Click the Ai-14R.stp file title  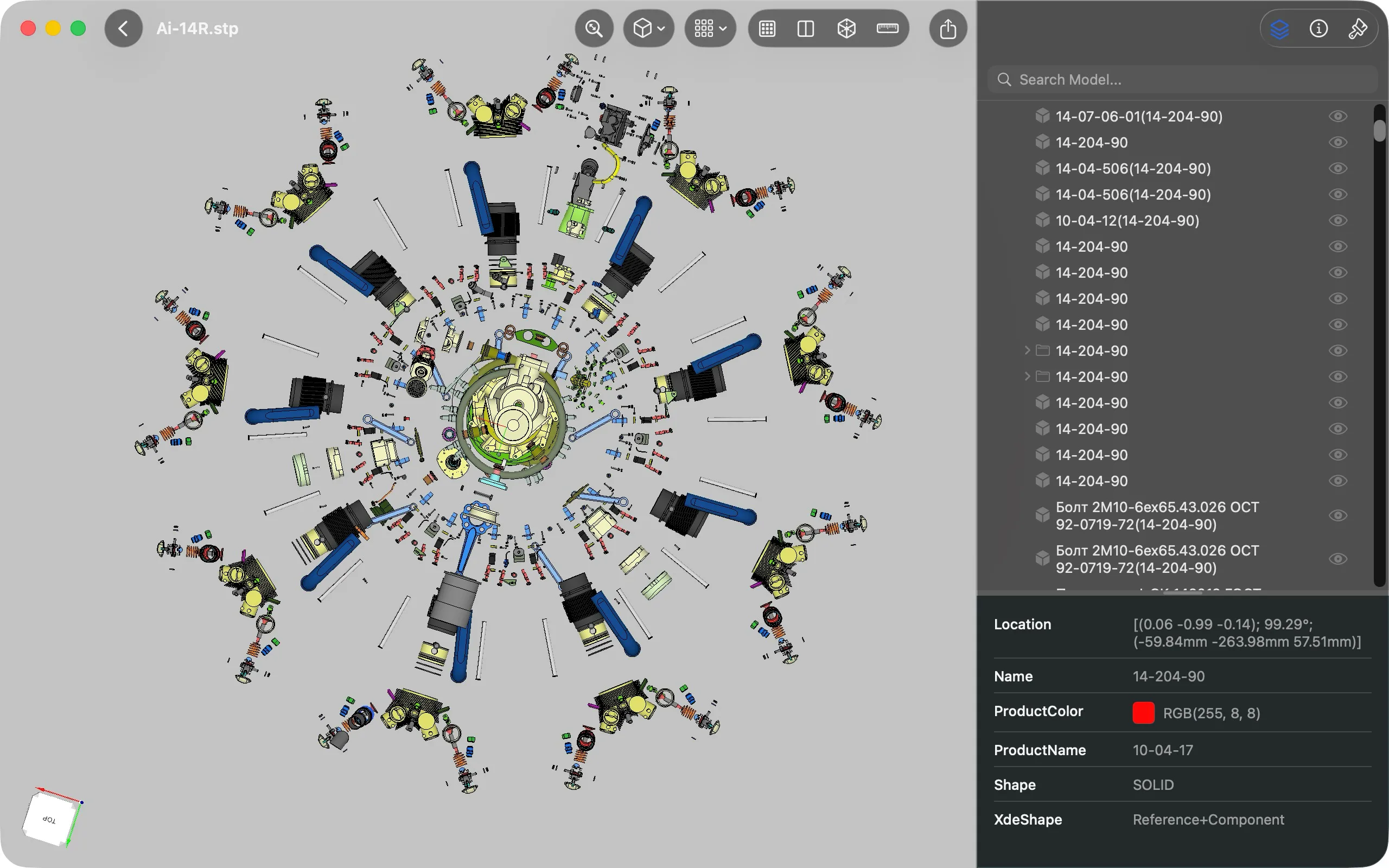197,28
